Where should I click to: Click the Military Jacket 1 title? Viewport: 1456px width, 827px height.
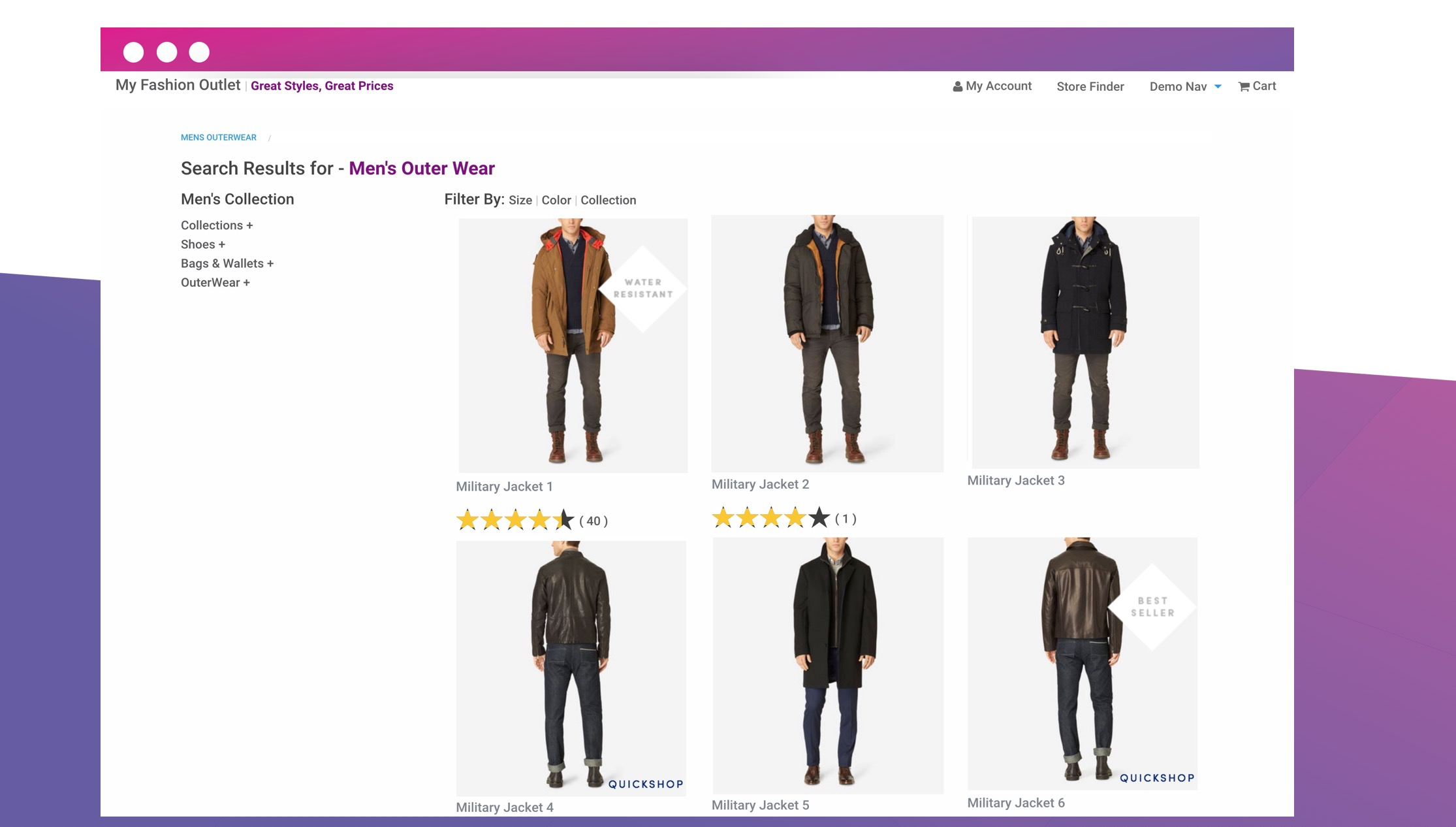pos(504,487)
